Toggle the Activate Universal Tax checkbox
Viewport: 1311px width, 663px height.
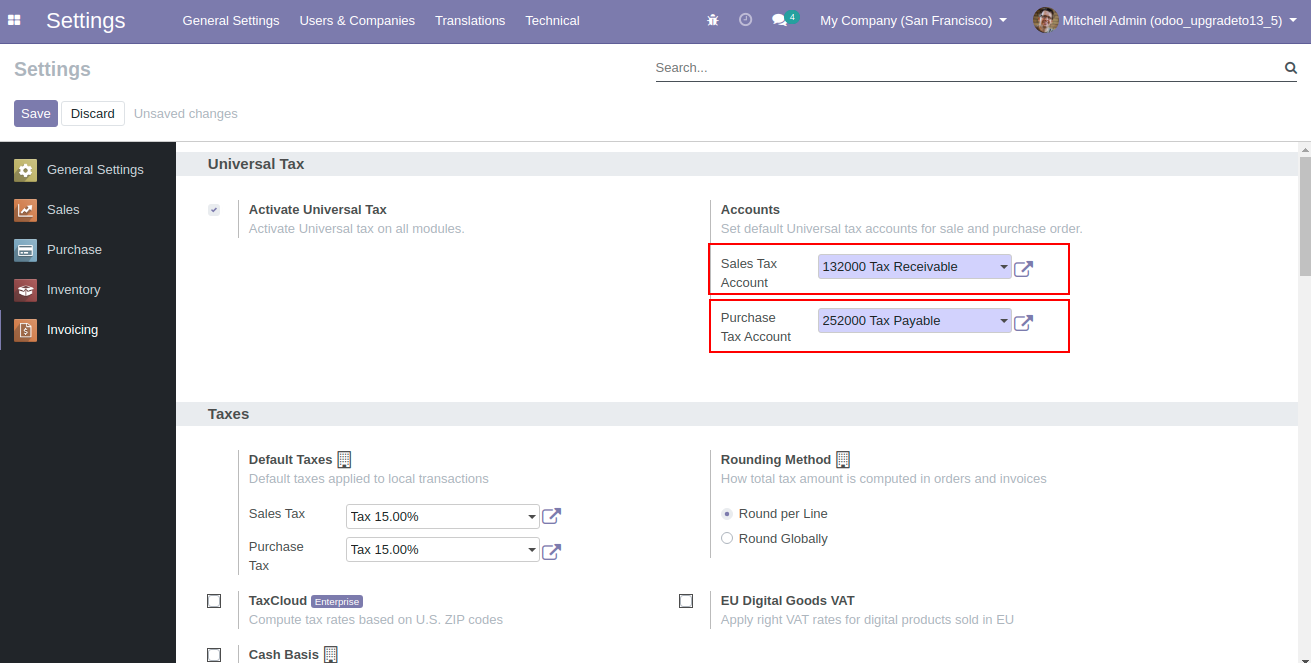click(214, 210)
